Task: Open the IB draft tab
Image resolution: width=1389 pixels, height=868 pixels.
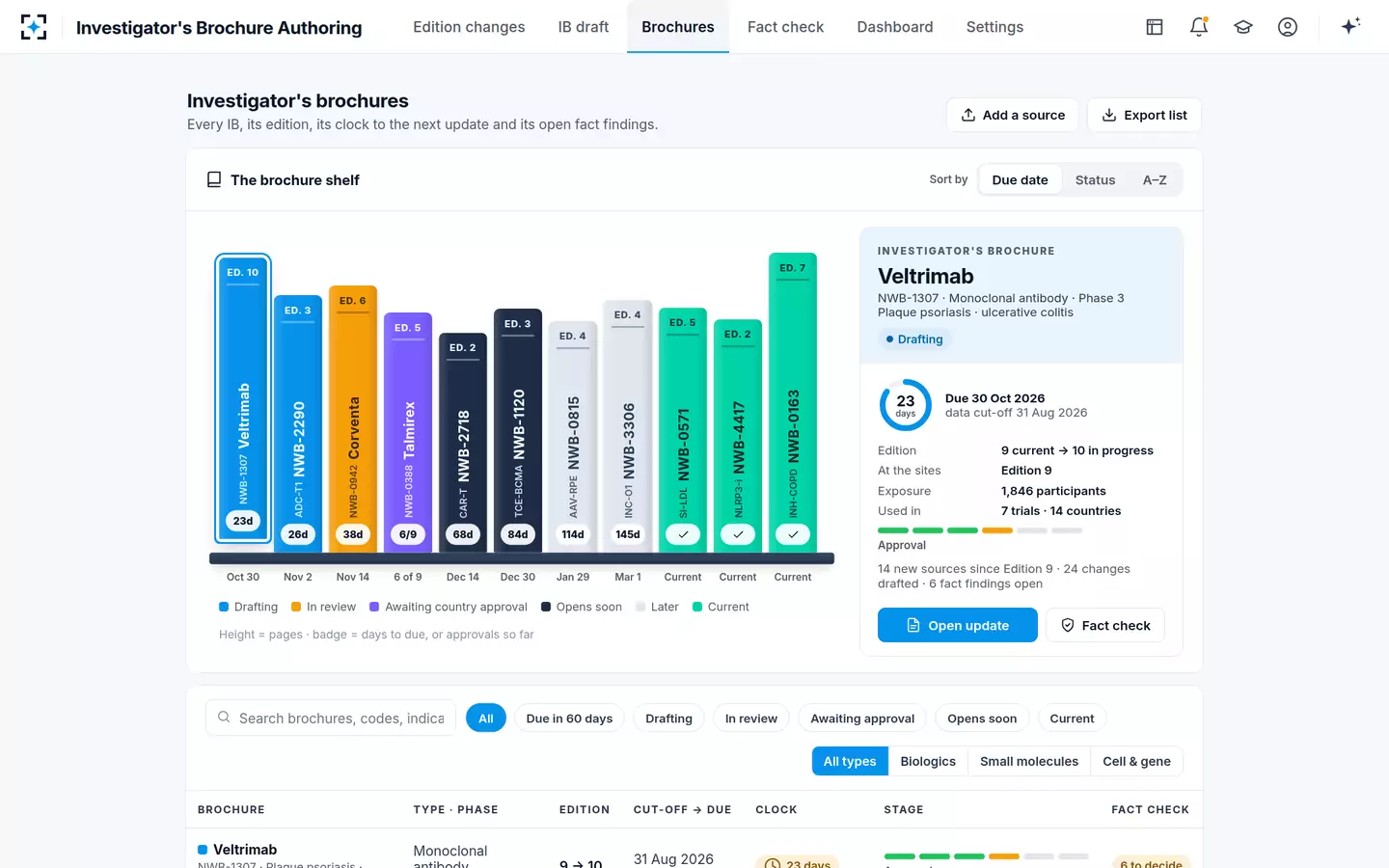Action: (x=584, y=27)
